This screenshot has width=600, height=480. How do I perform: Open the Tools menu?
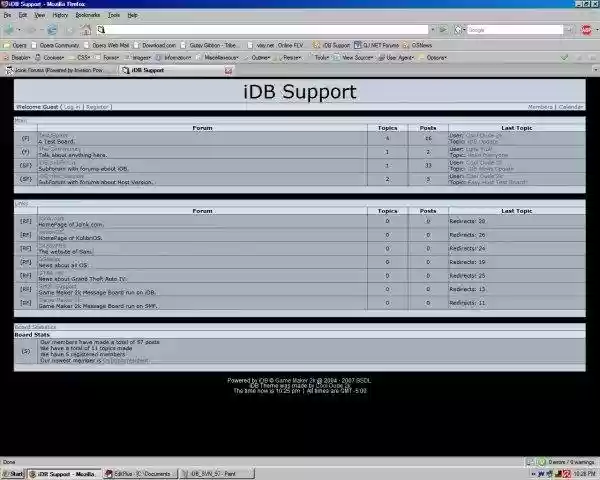(x=114, y=15)
